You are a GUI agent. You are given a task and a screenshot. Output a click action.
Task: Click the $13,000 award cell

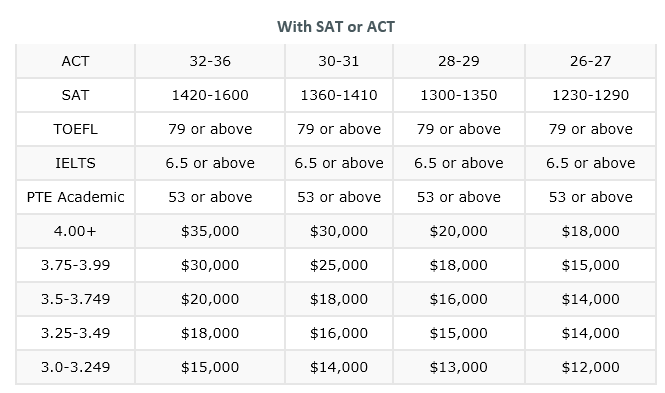tap(458, 367)
